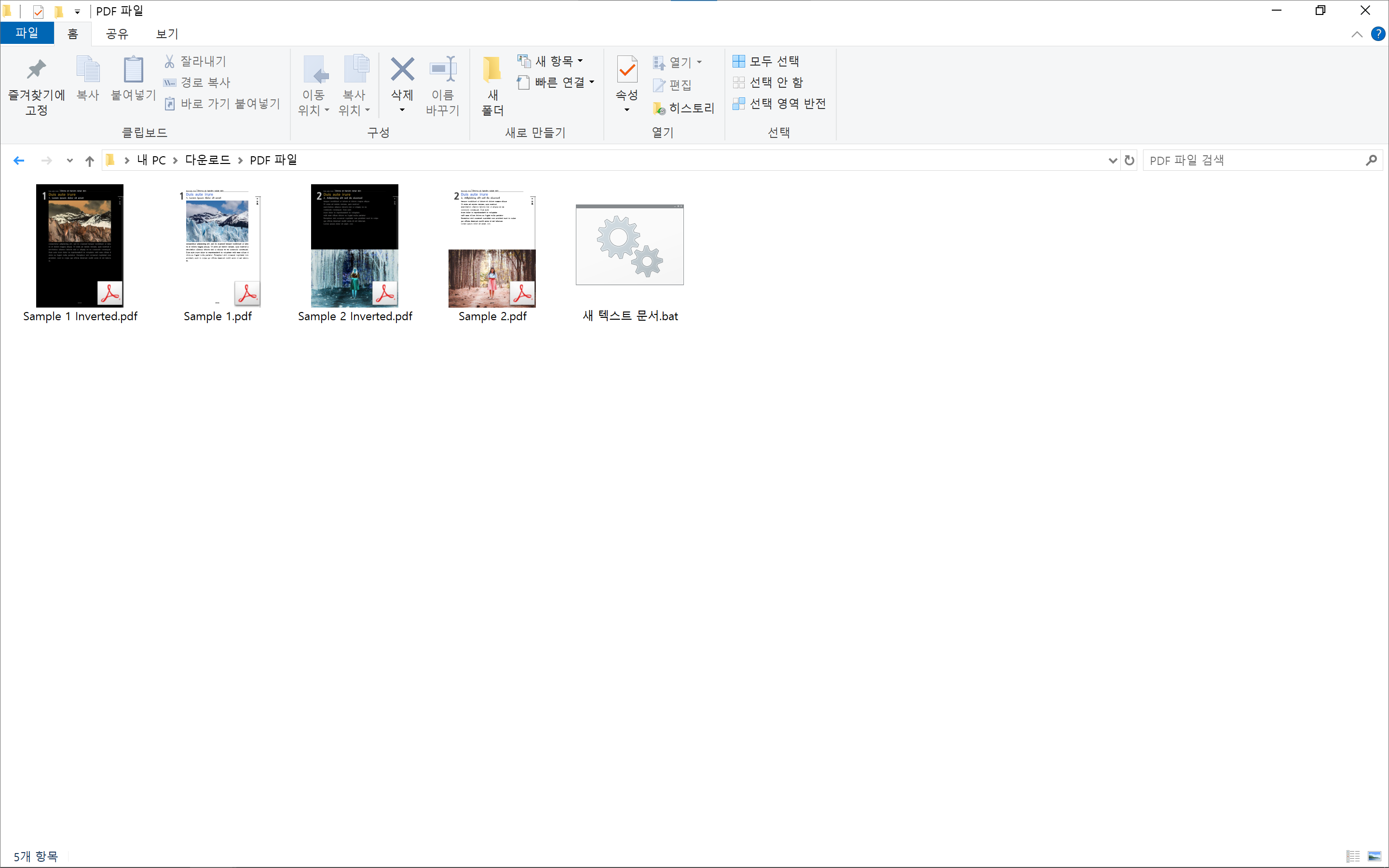Switch to large thumbnails view icon
Image resolution: width=1389 pixels, height=868 pixels.
(x=1375, y=856)
